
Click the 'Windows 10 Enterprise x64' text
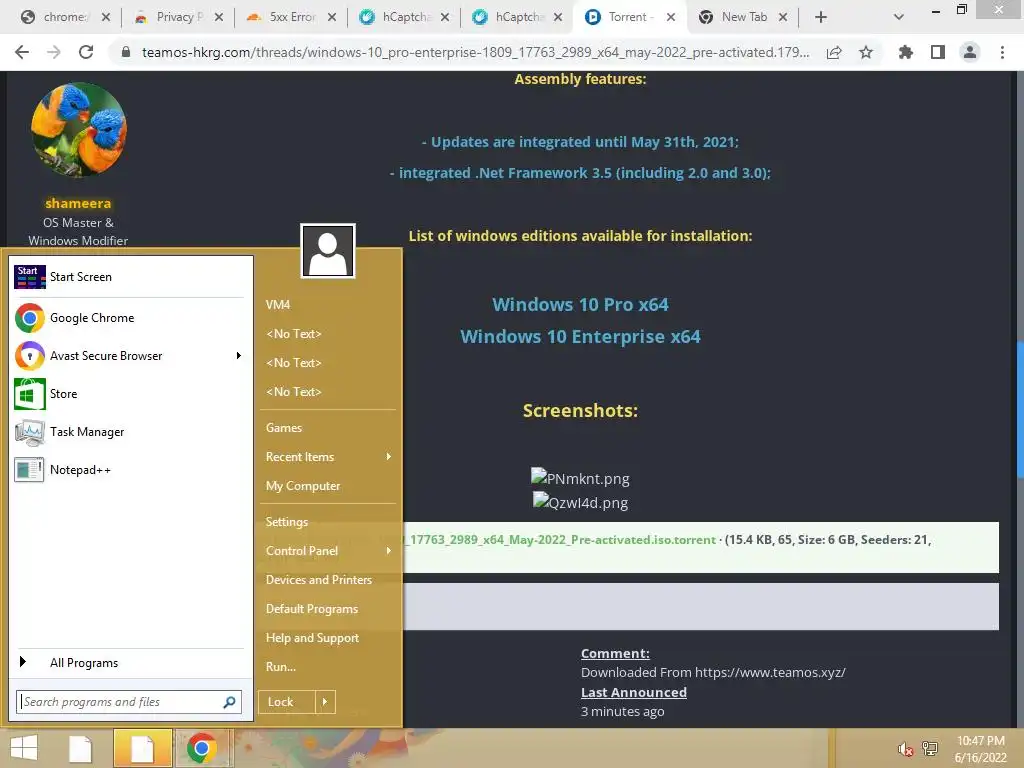(580, 336)
